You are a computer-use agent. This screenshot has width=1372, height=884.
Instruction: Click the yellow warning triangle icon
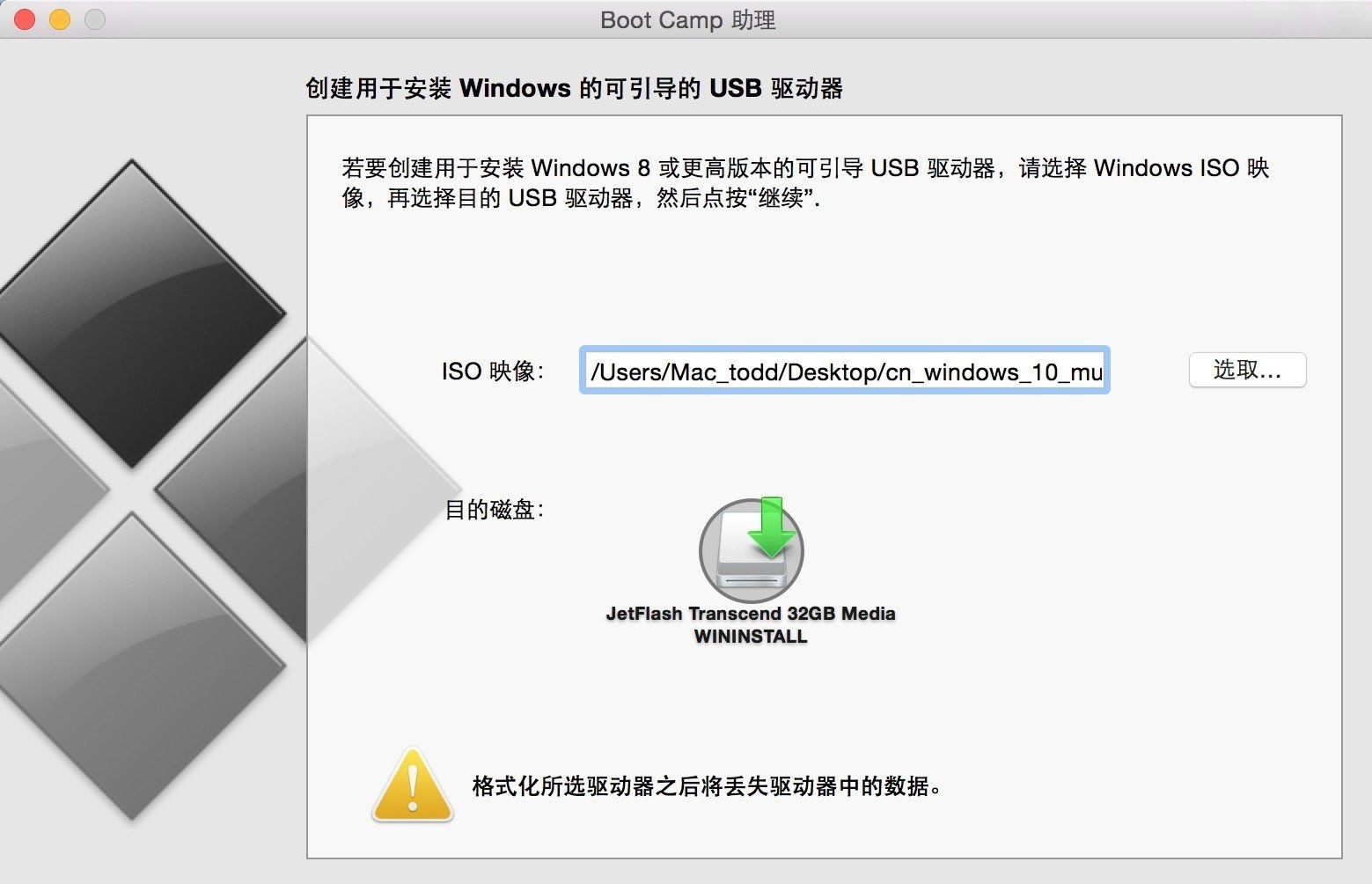tap(413, 785)
